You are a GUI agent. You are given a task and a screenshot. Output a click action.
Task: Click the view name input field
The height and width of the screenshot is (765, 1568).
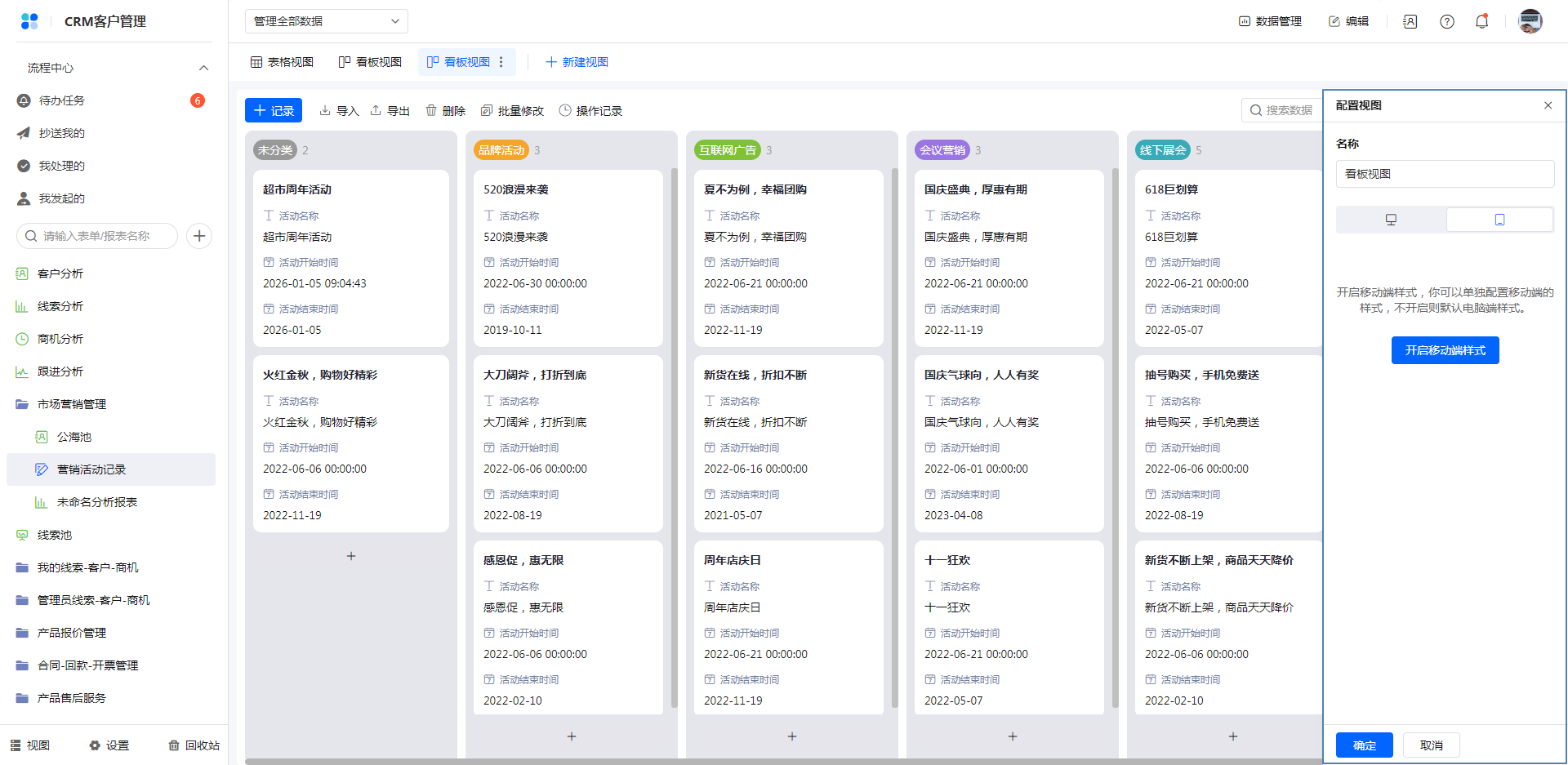pos(1445,174)
